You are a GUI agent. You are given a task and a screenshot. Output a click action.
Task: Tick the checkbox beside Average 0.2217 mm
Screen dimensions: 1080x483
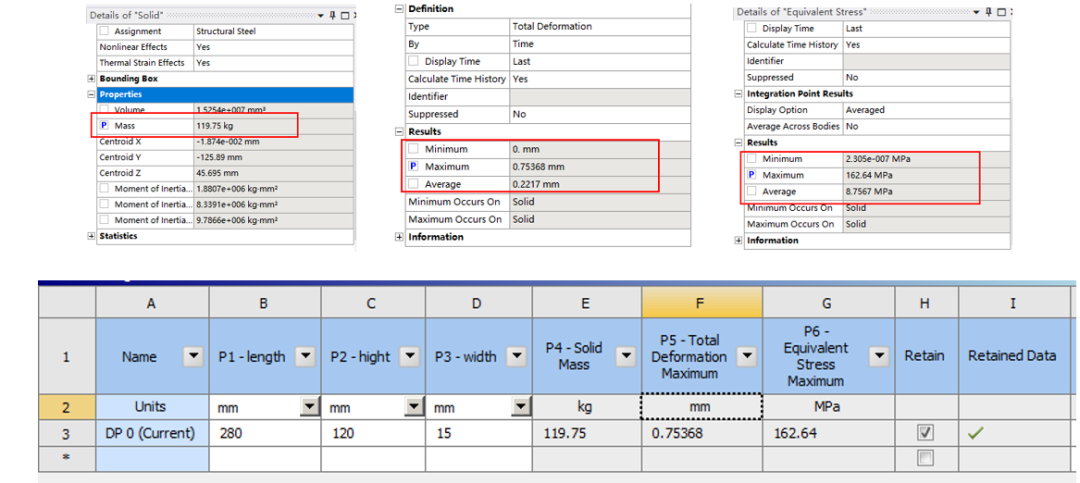[414, 185]
